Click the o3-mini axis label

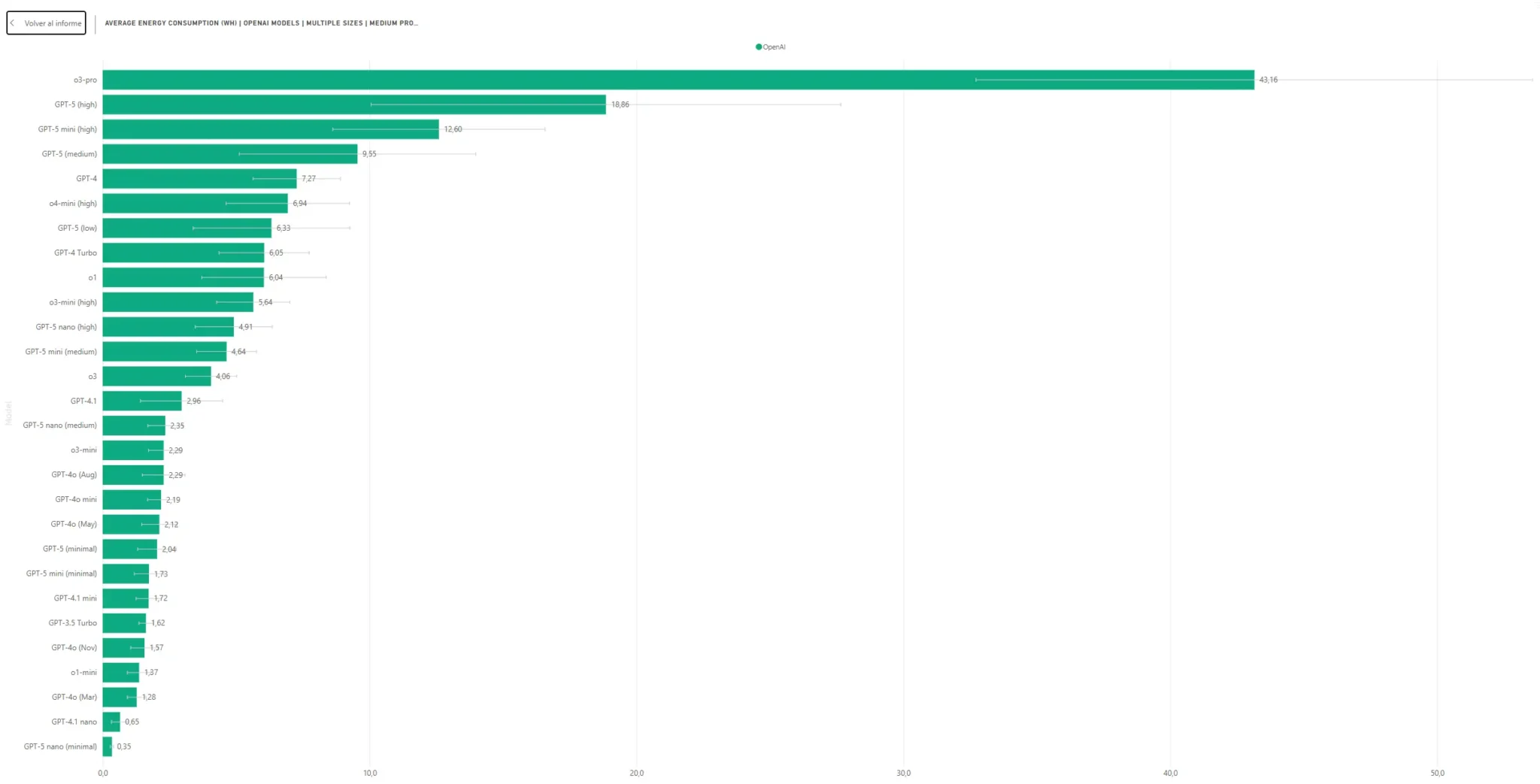point(83,450)
